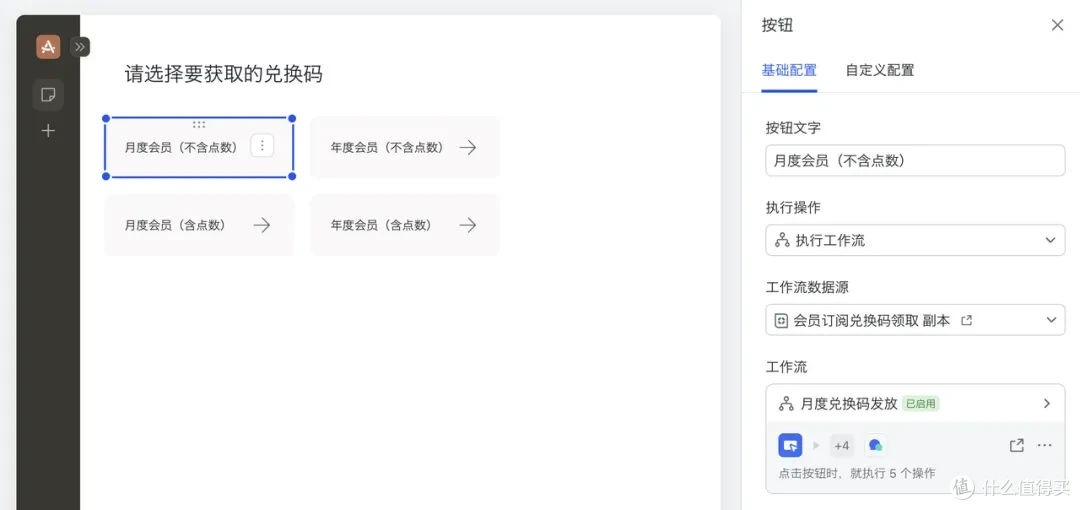Open the 执行操作 dropdown
The height and width of the screenshot is (510, 1080).
(915, 241)
